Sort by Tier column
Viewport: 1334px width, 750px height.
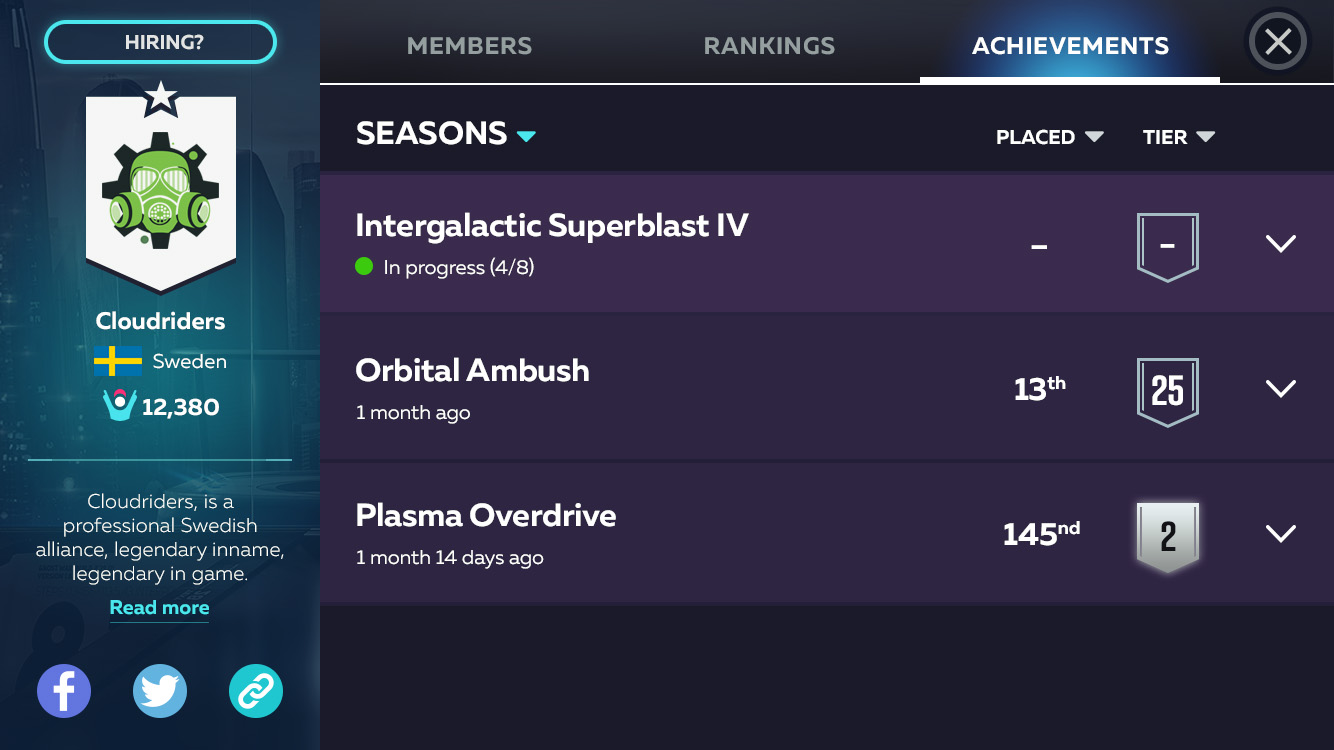(x=1178, y=137)
